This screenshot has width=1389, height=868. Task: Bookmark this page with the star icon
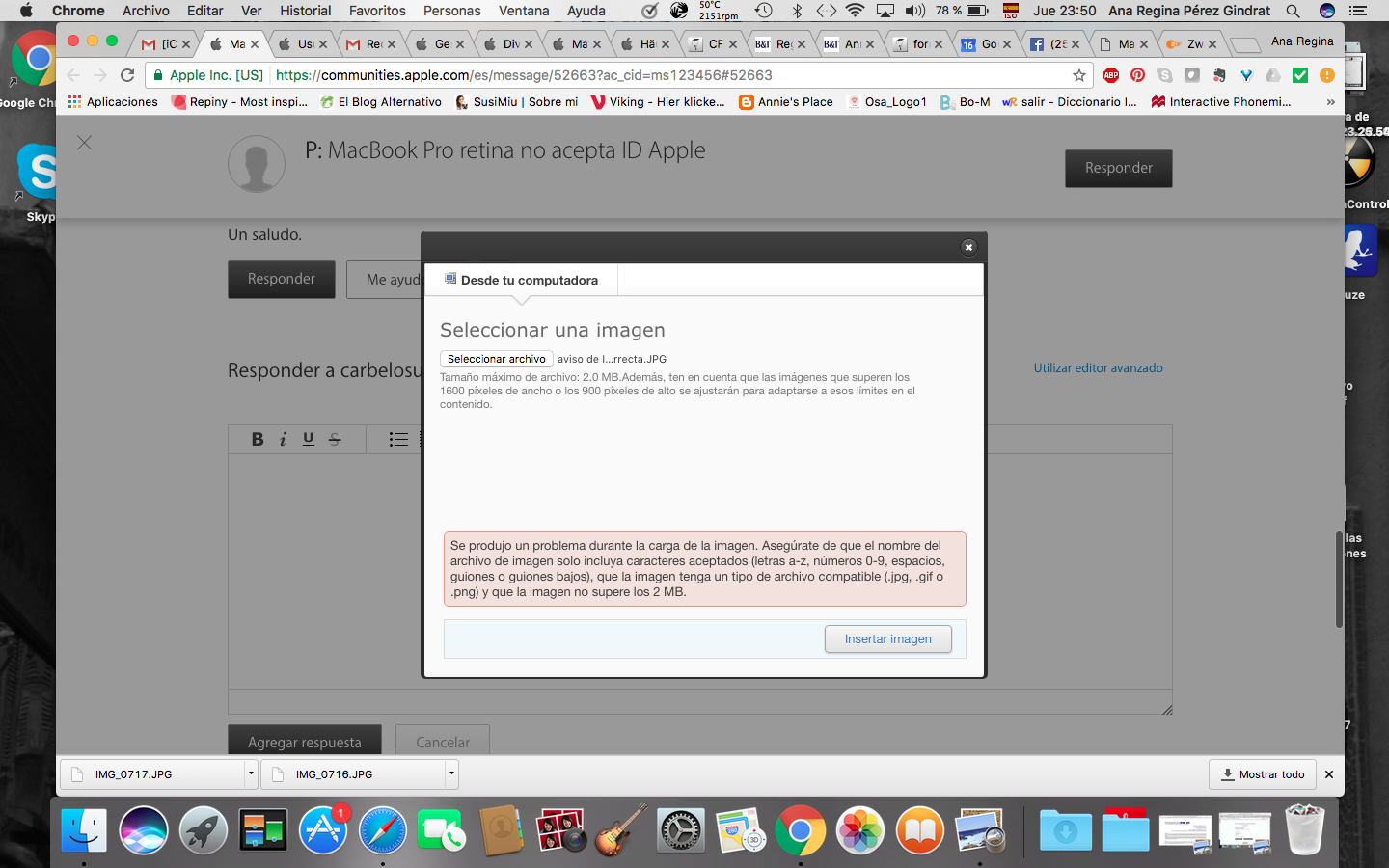coord(1079,75)
